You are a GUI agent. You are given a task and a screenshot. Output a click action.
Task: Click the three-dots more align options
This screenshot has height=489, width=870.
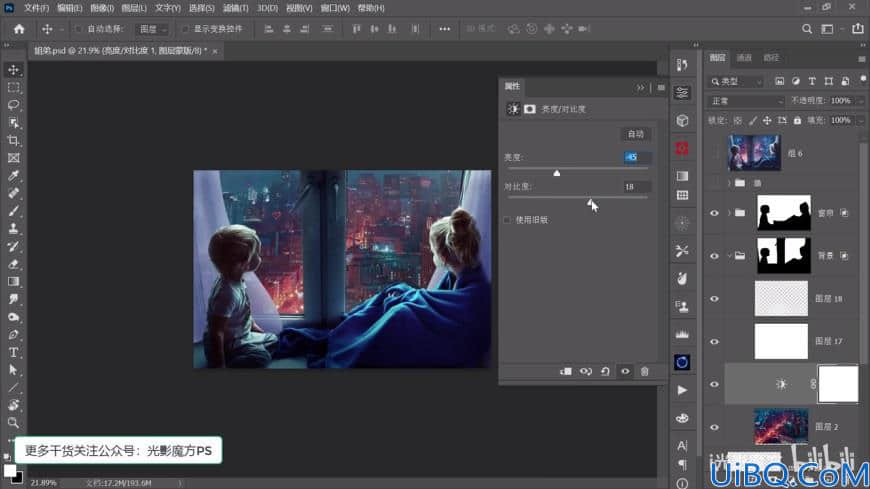[x=444, y=29]
